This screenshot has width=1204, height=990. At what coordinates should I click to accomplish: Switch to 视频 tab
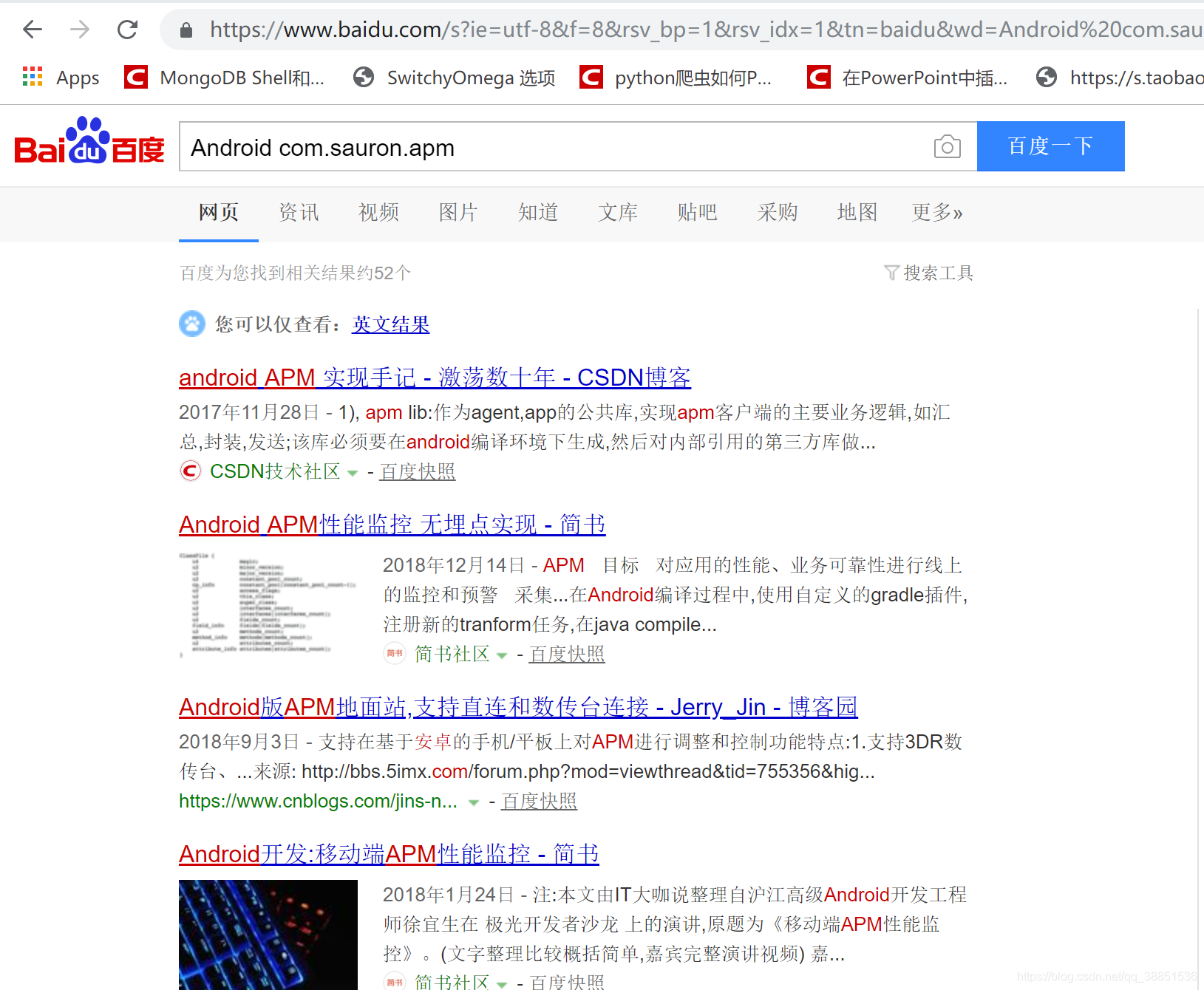coord(378,213)
